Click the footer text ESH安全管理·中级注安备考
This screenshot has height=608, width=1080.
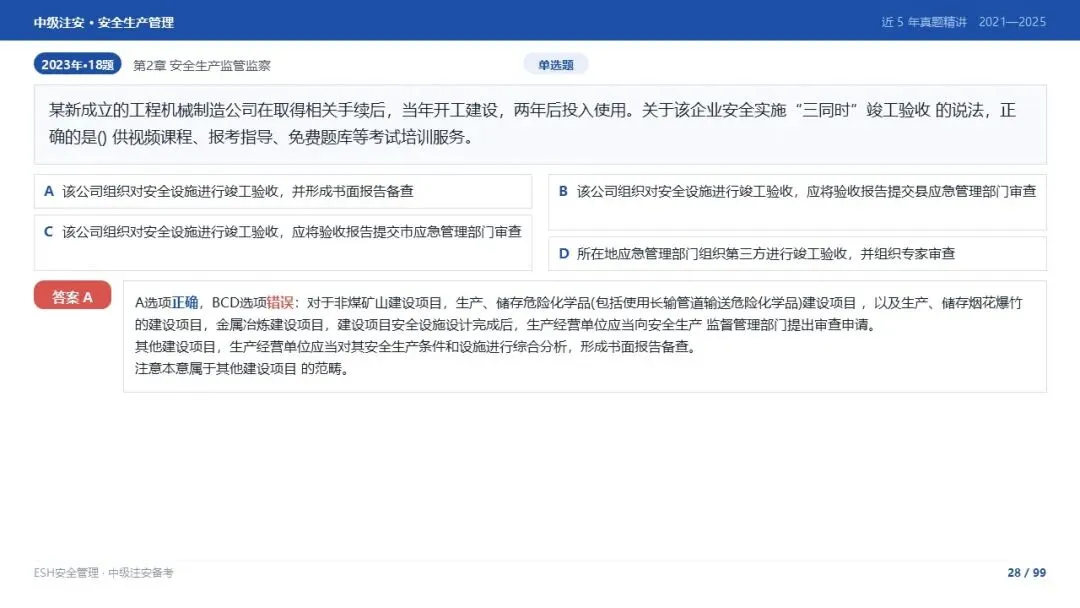[103, 573]
